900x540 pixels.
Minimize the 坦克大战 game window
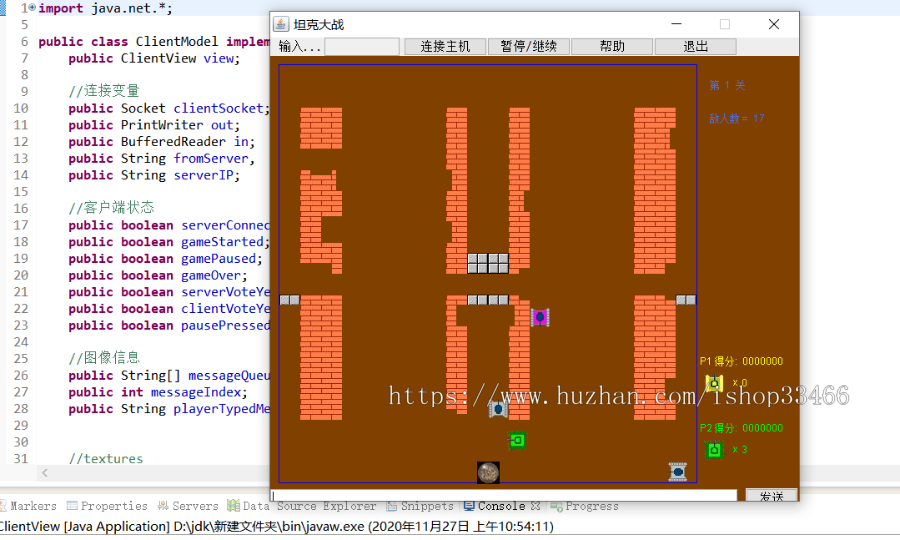[x=677, y=24]
